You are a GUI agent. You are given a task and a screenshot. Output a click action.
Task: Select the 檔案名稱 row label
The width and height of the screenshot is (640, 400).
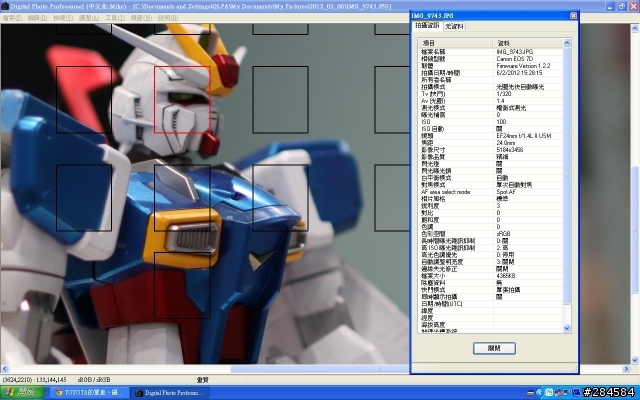[x=433, y=52]
